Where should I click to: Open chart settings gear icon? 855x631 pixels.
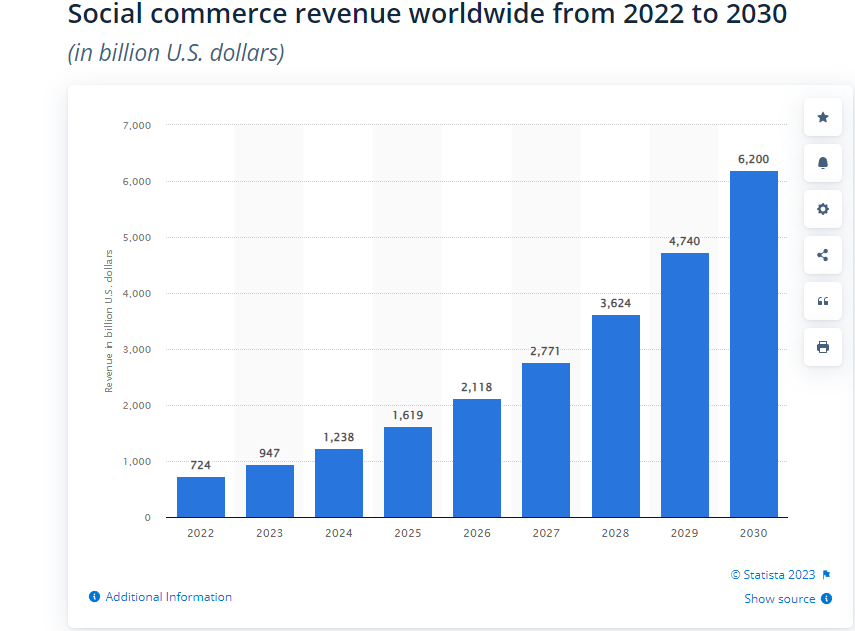(x=823, y=209)
